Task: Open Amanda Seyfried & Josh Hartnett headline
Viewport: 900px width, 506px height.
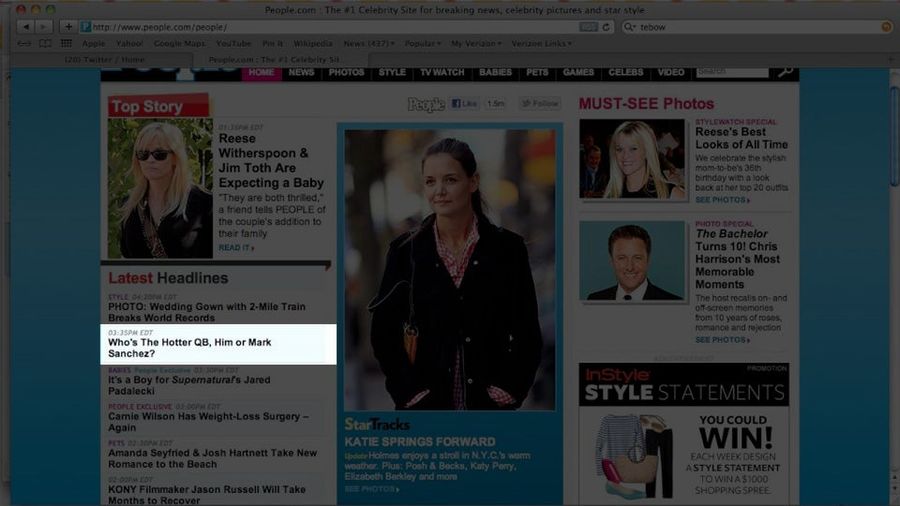Action: (x=212, y=458)
